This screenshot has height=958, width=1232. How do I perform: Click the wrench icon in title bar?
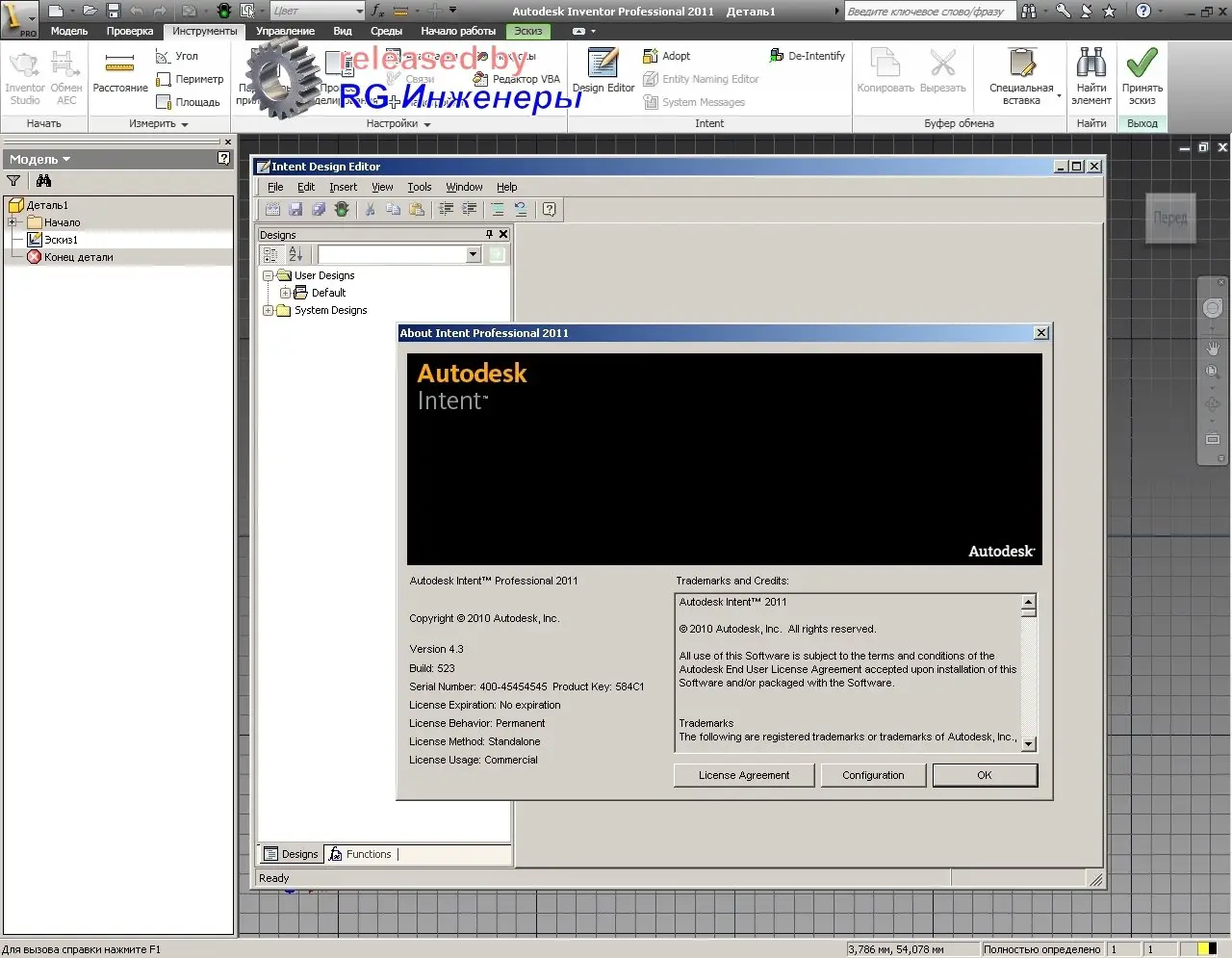(1063, 11)
